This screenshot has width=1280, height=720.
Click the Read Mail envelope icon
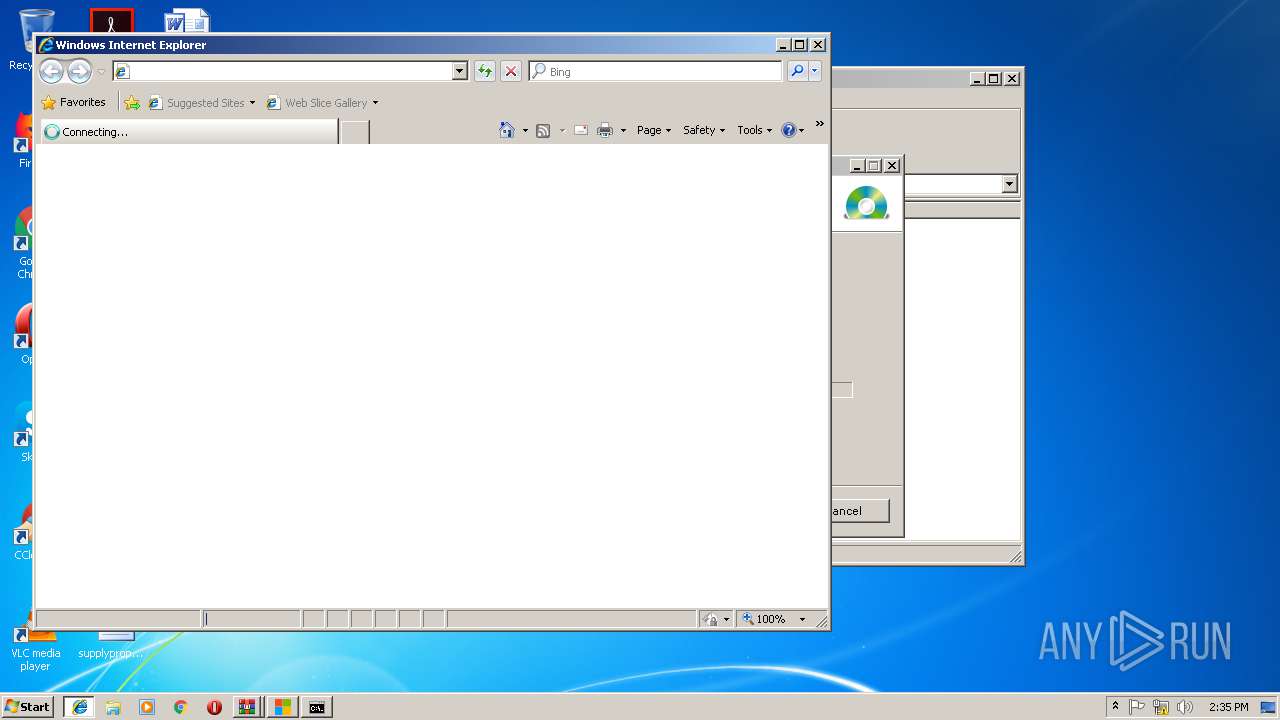(x=581, y=130)
